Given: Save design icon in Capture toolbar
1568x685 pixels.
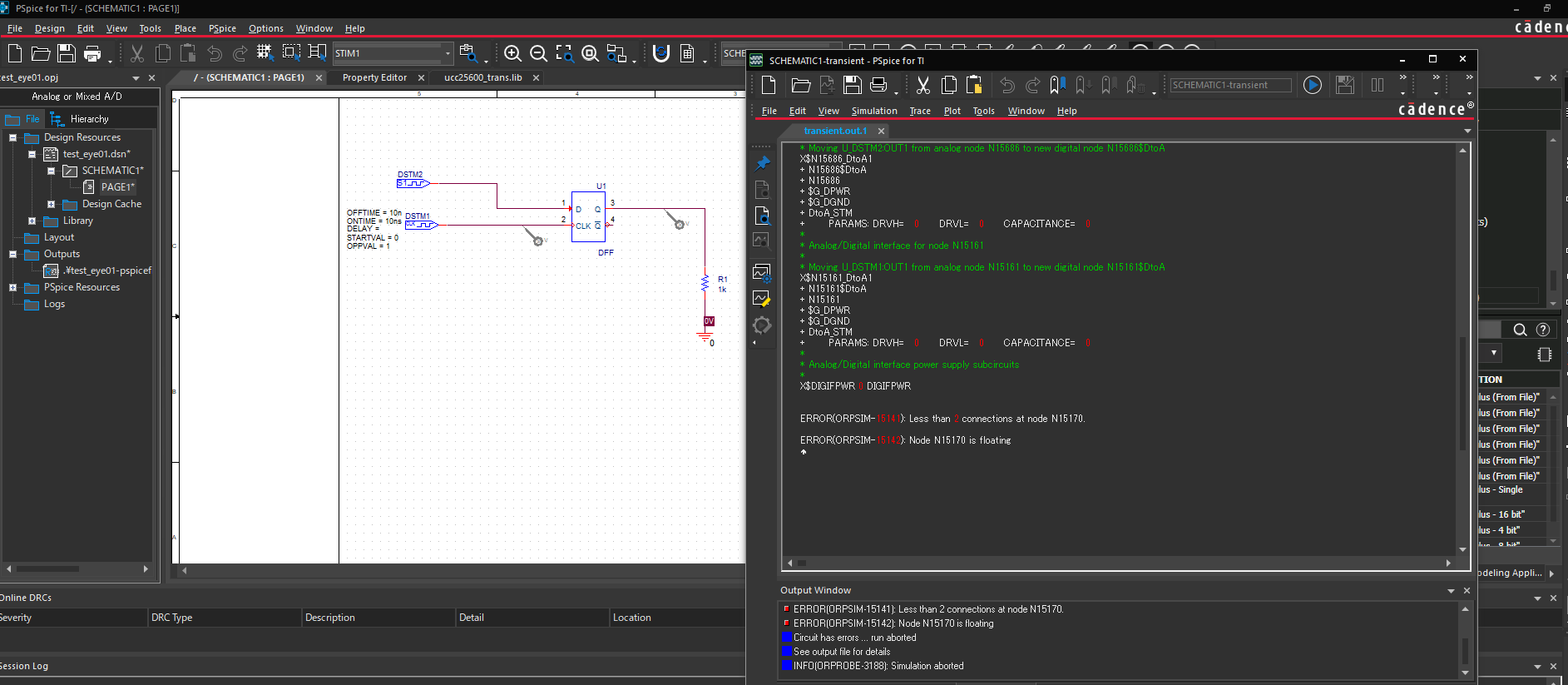Looking at the screenshot, I should (67, 53).
